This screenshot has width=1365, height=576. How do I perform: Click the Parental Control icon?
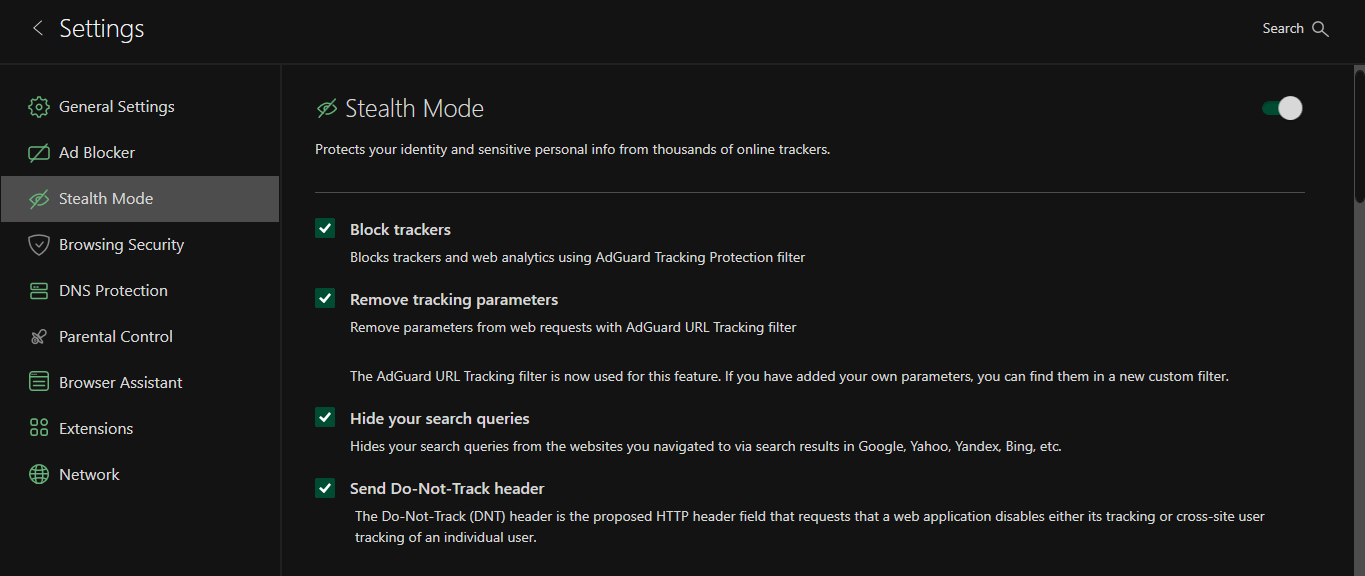click(x=39, y=337)
